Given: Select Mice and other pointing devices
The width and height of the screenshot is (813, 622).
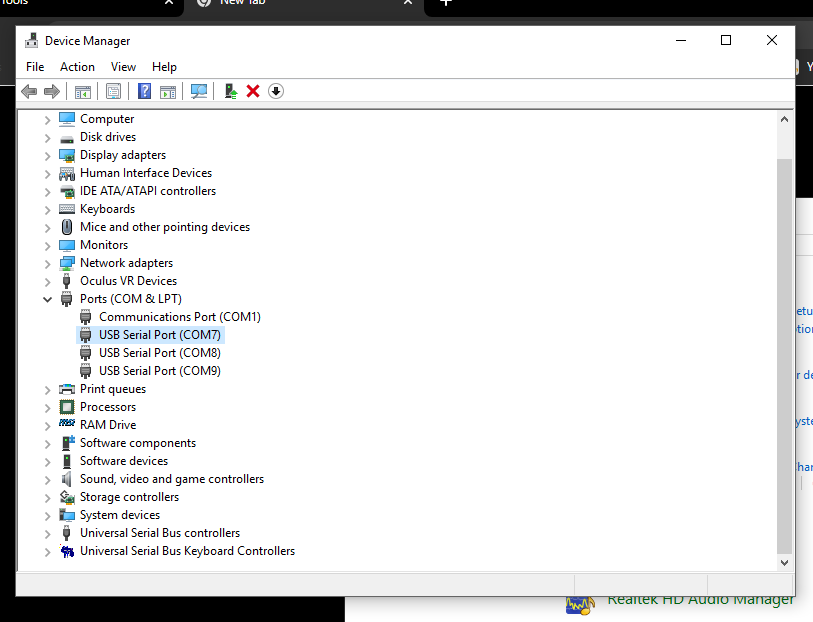Looking at the screenshot, I should (165, 227).
